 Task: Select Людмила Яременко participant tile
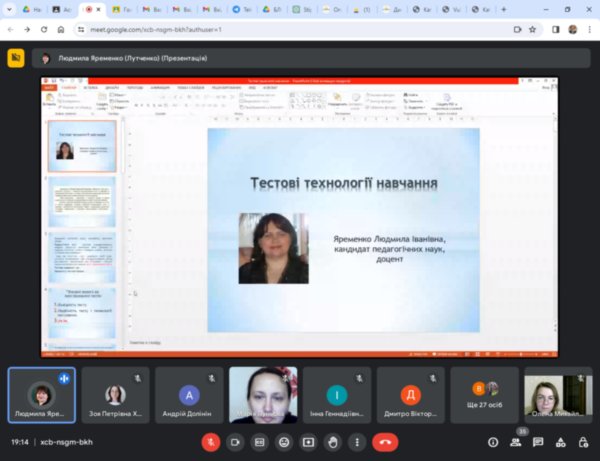pyautogui.click(x=41, y=394)
